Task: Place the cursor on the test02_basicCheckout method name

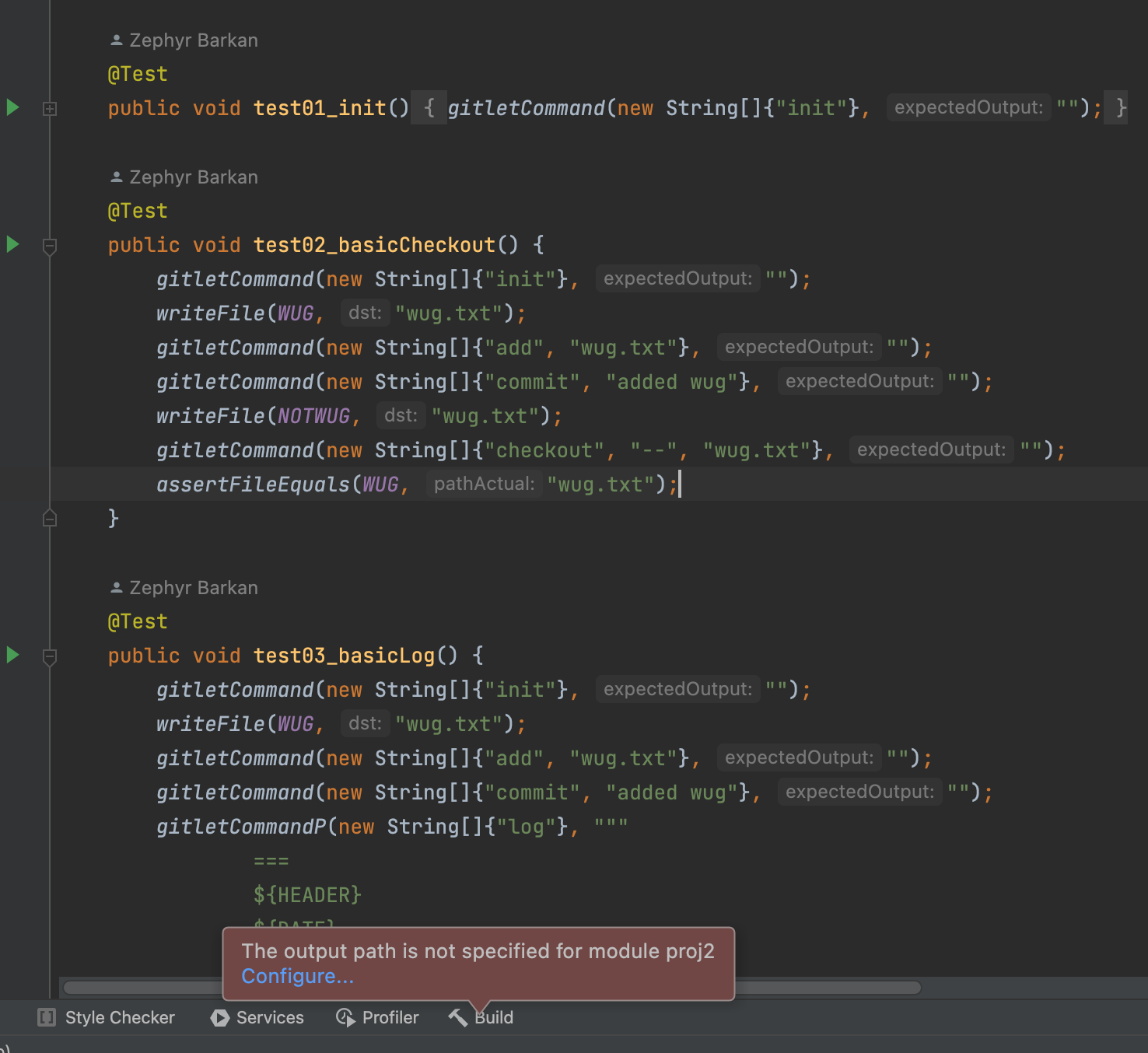Action: click(x=374, y=245)
